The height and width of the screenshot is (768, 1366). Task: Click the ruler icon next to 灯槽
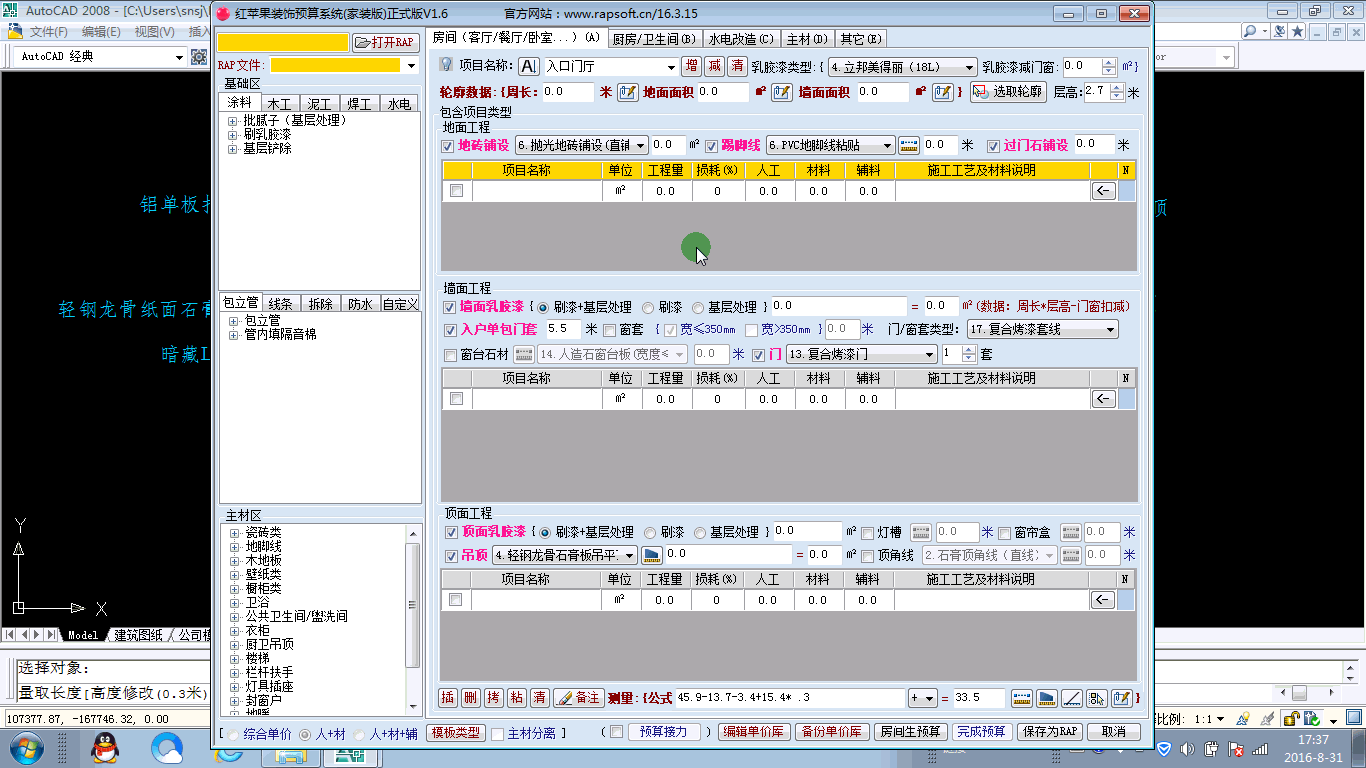[x=920, y=533]
